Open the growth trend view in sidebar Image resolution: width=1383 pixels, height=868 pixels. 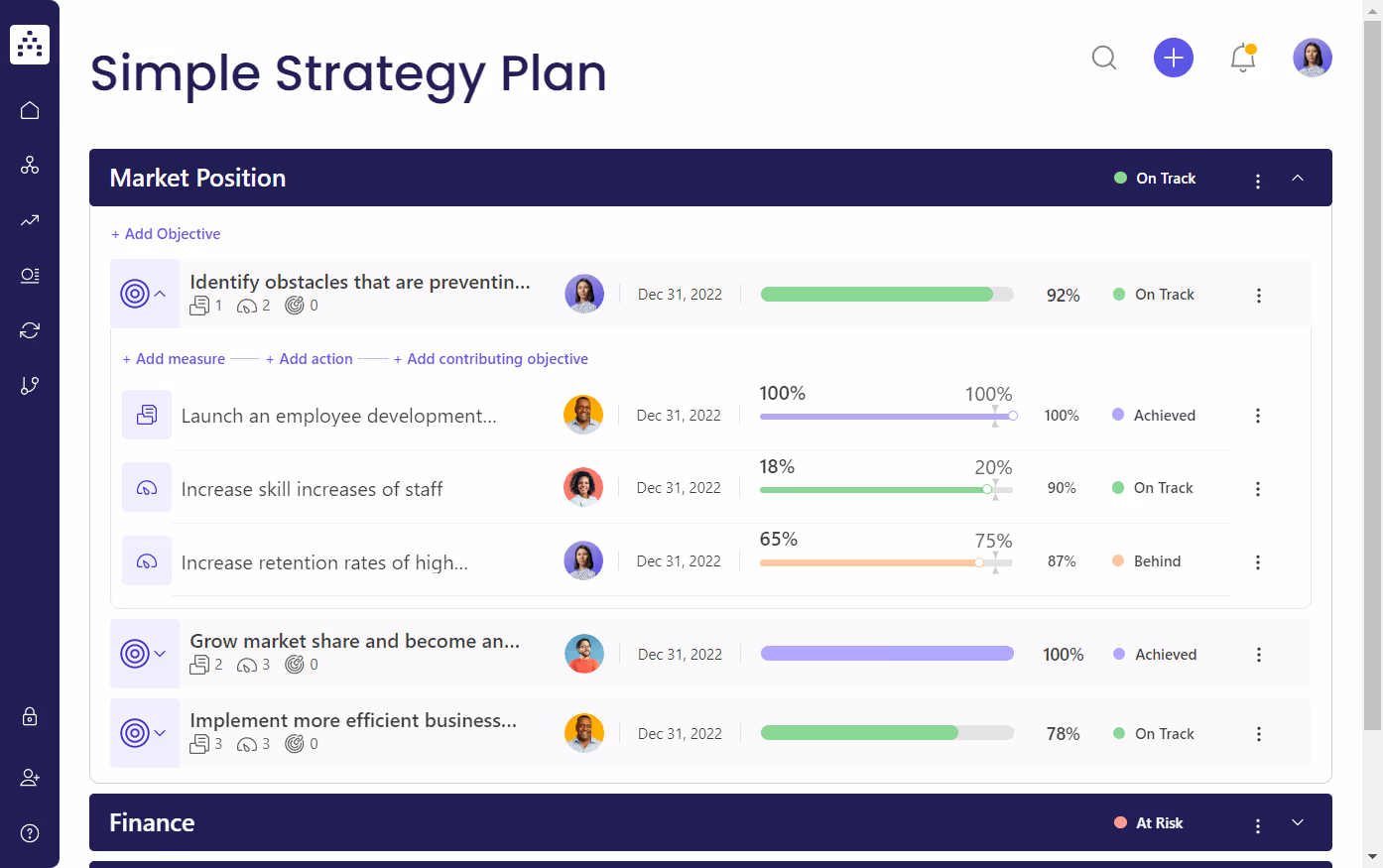click(x=29, y=220)
